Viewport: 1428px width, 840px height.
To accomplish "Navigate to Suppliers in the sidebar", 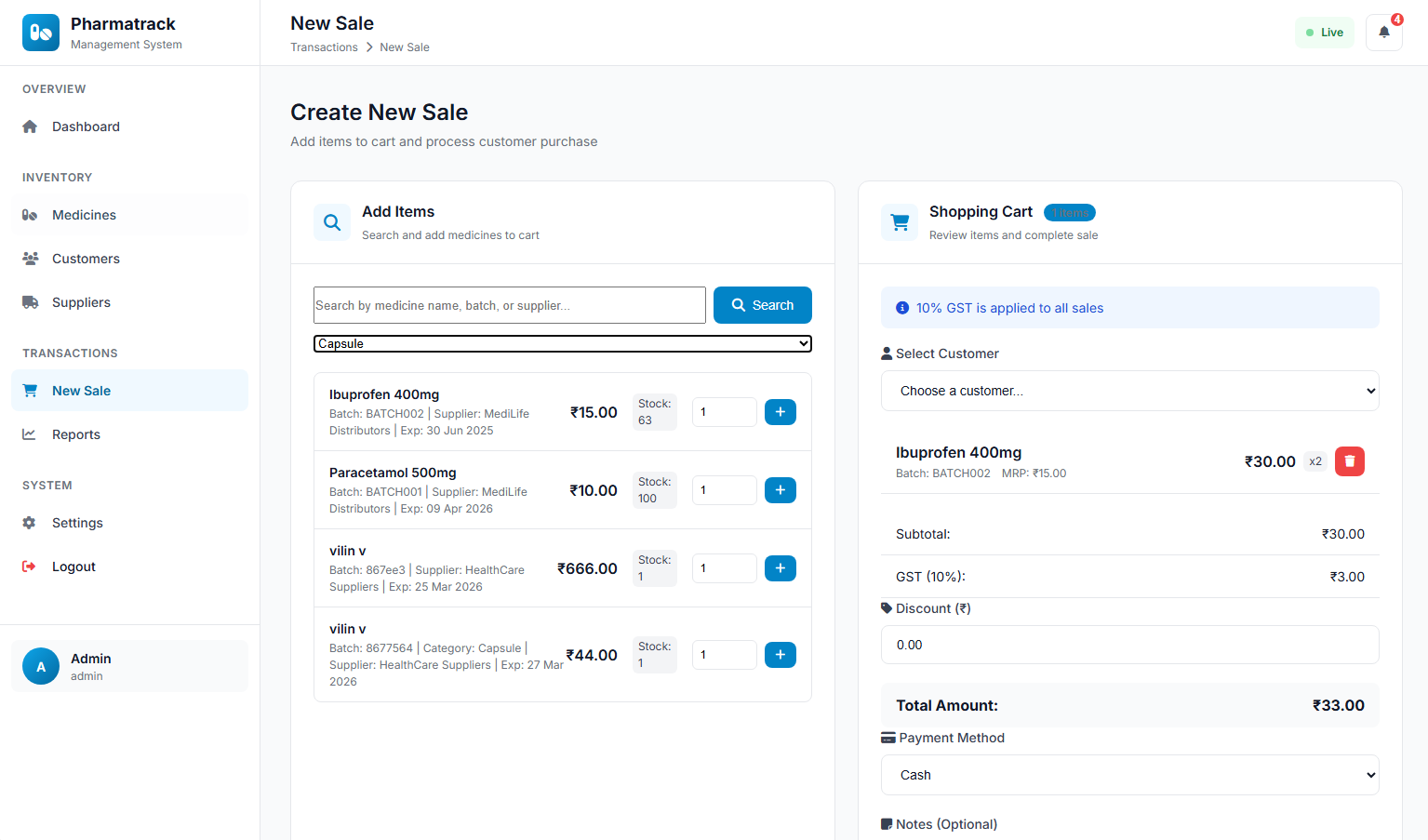I will [x=81, y=302].
